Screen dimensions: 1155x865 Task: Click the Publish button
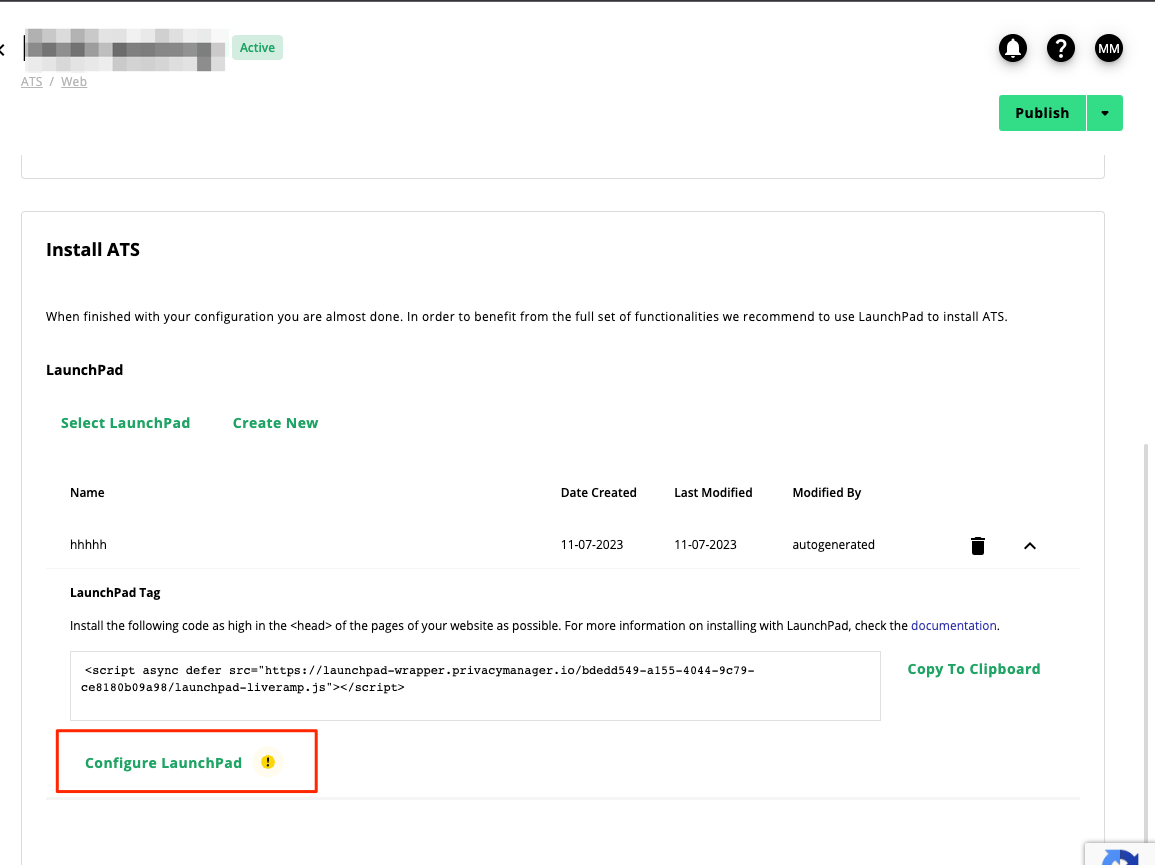1042,113
